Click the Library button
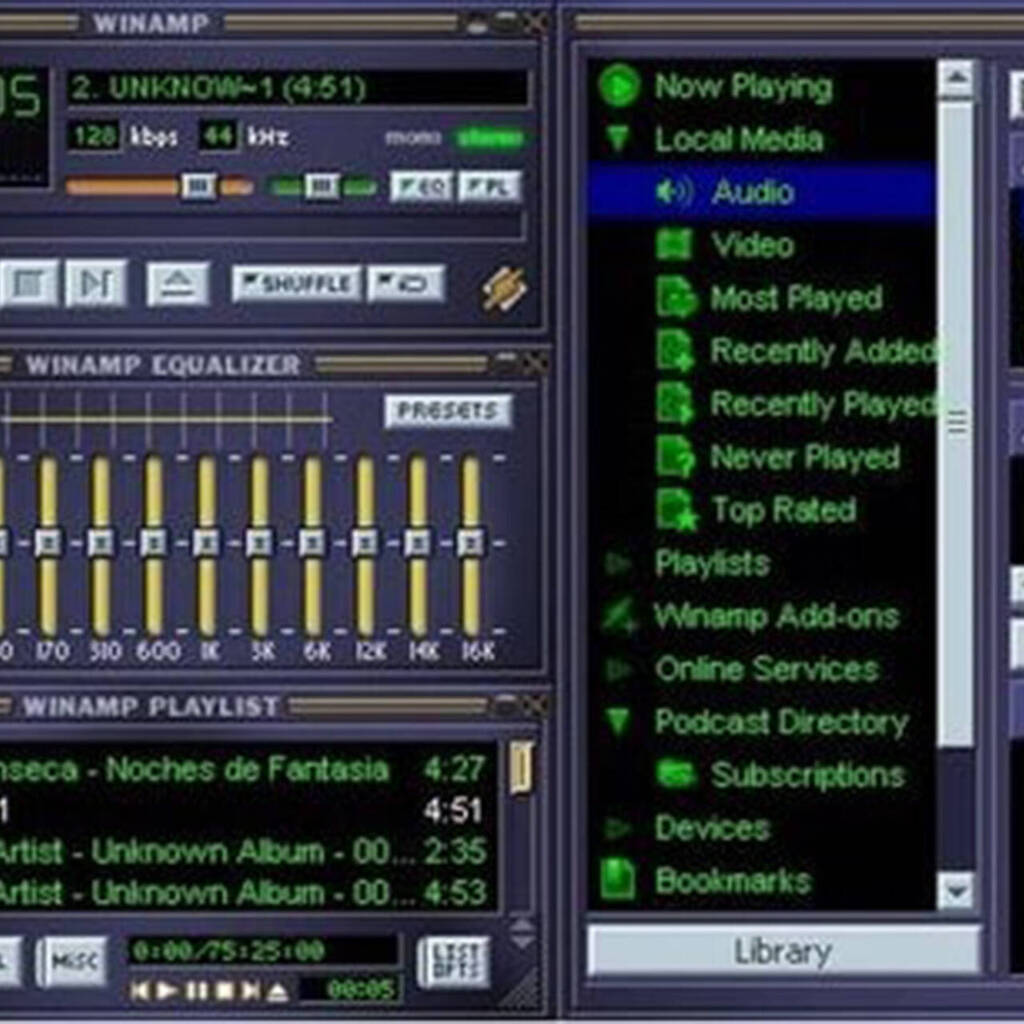The height and width of the screenshot is (1024, 1024). coord(782,950)
